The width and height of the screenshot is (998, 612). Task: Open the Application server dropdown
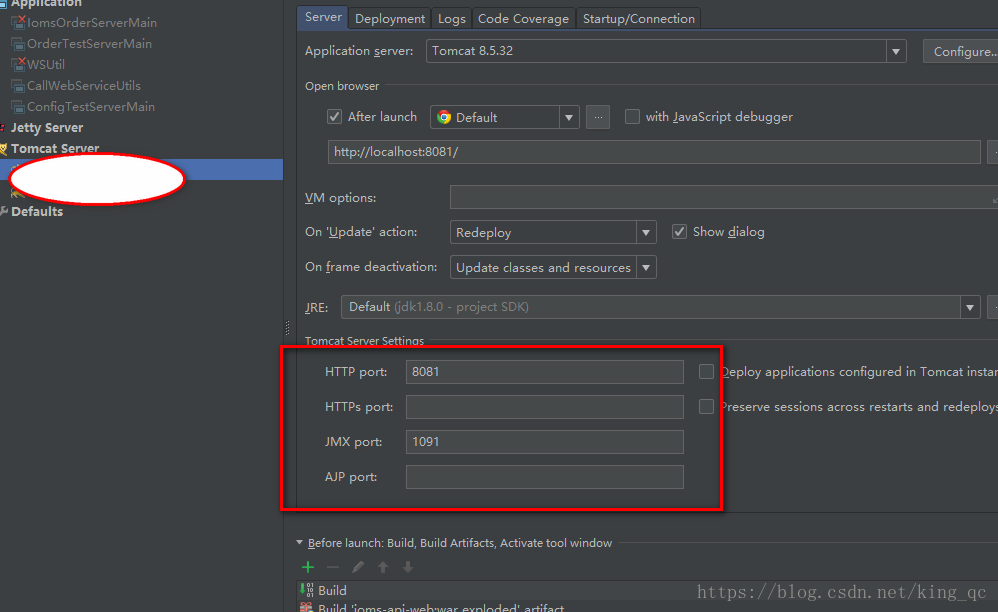click(896, 51)
